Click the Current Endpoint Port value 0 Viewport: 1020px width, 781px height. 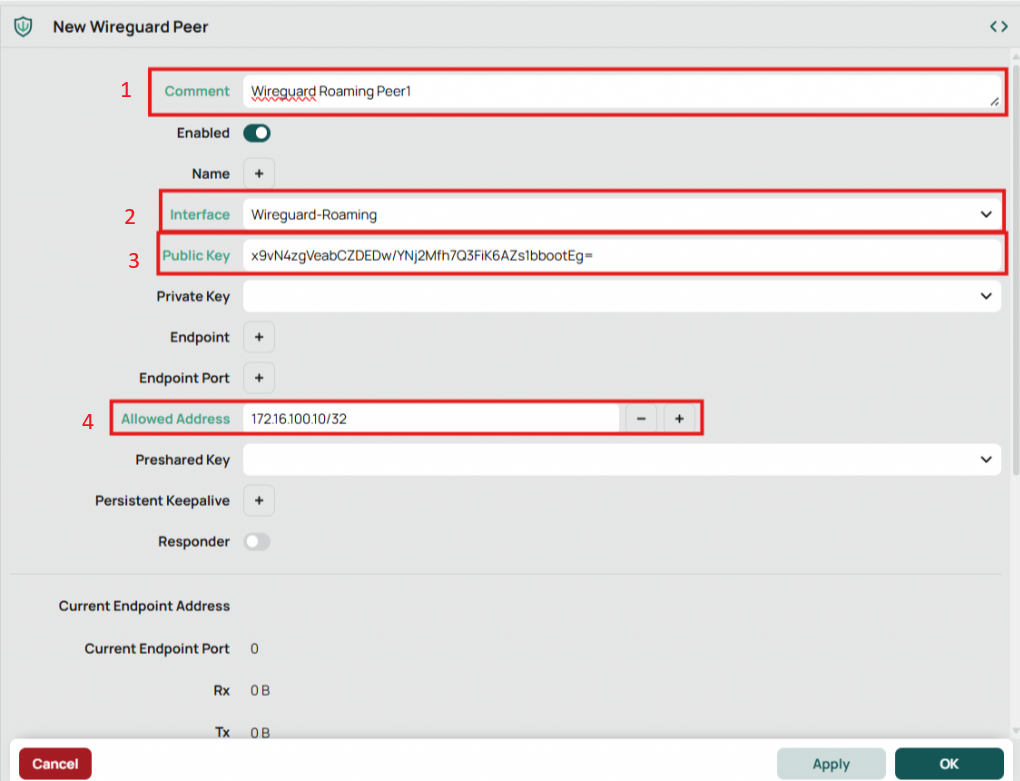254,649
